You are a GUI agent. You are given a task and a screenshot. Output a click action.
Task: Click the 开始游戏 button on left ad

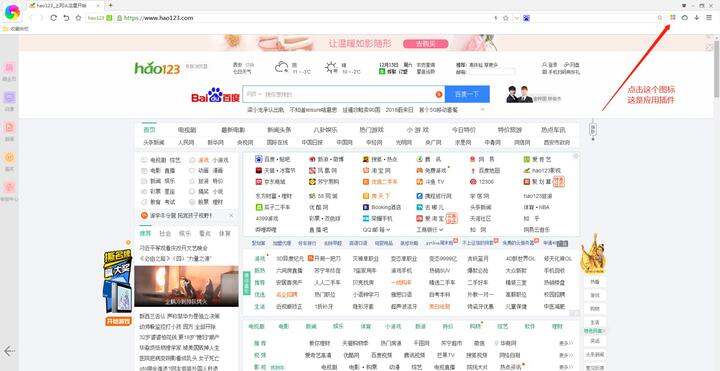(118, 321)
